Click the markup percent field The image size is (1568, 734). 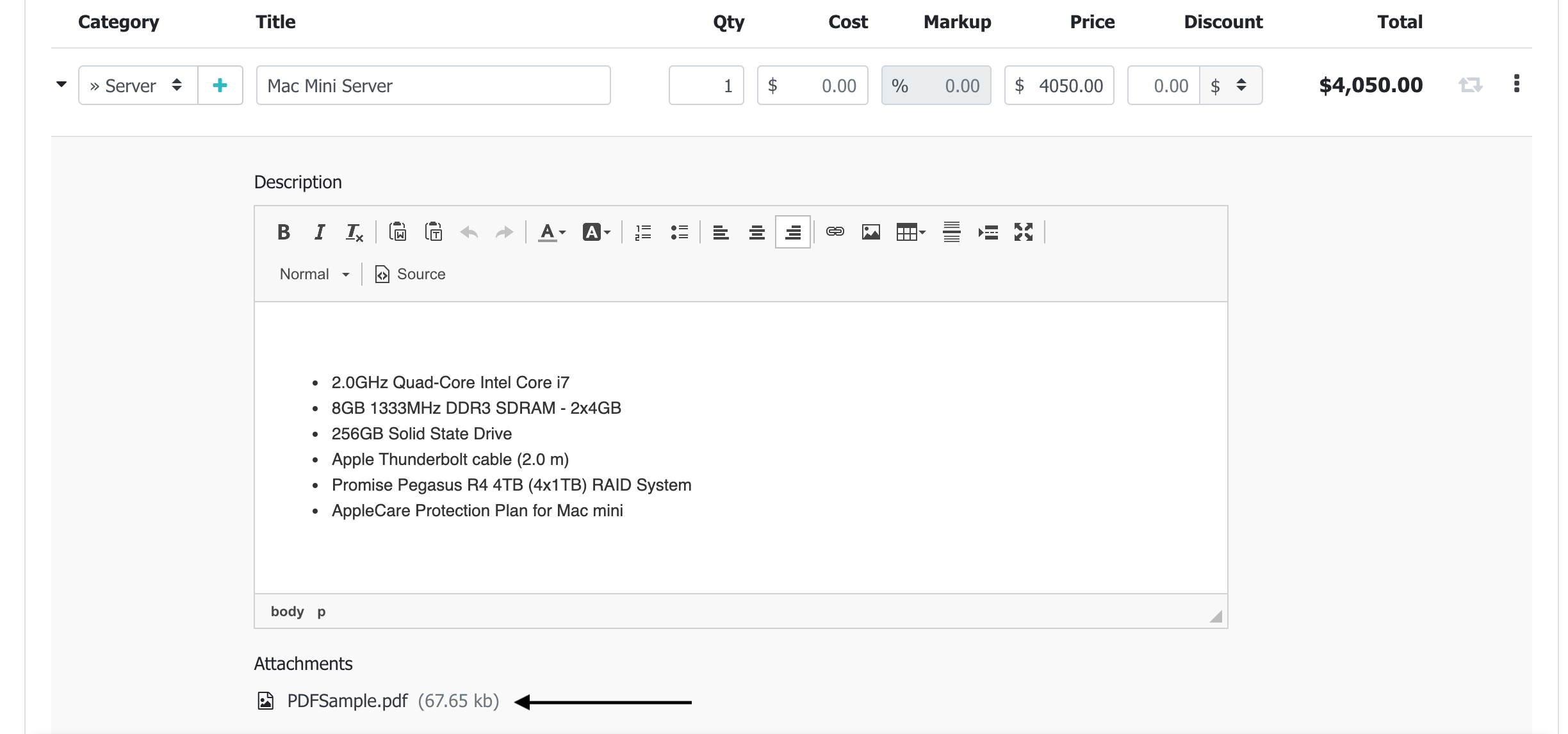(x=936, y=85)
